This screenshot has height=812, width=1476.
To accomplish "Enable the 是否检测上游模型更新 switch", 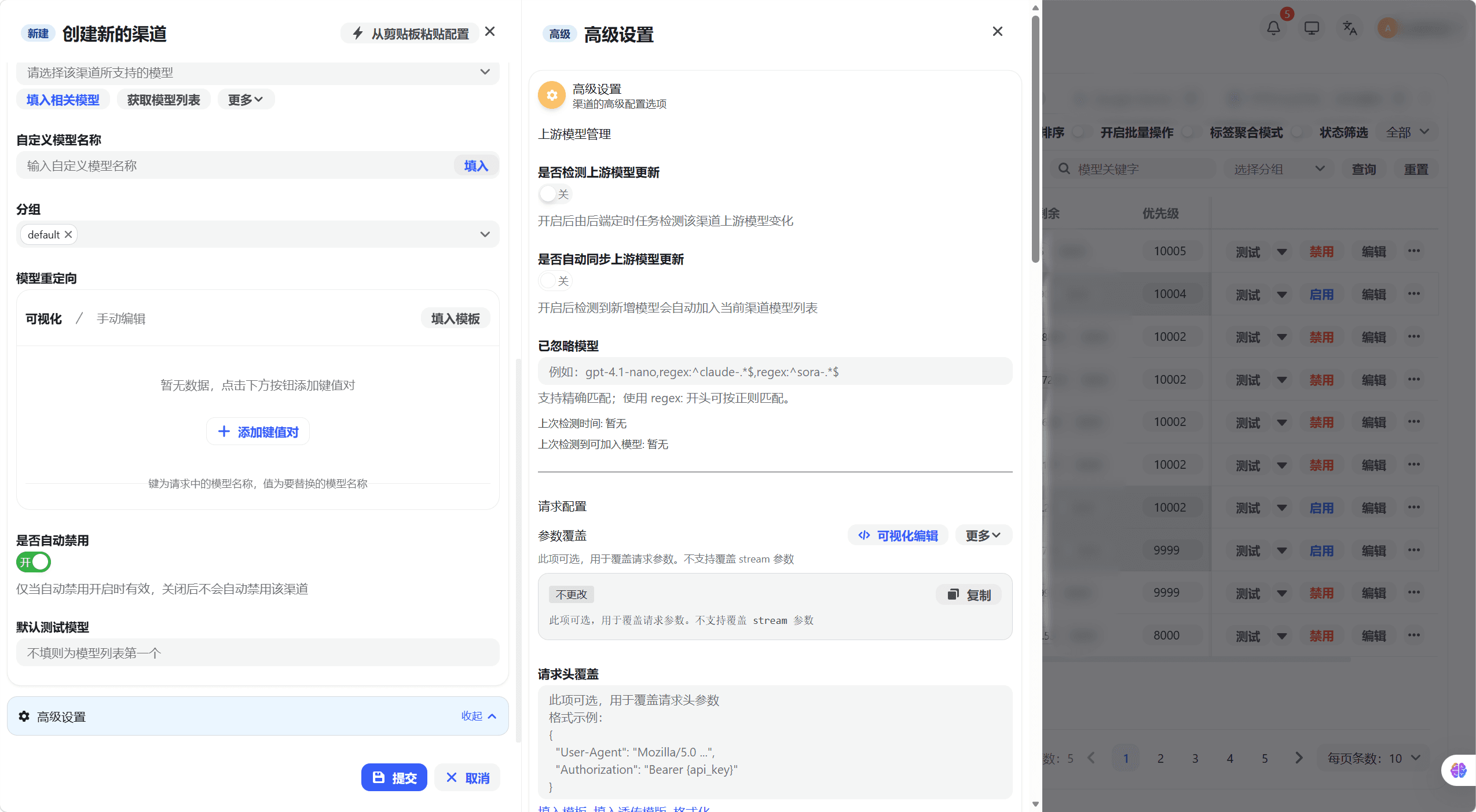I will [x=554, y=194].
